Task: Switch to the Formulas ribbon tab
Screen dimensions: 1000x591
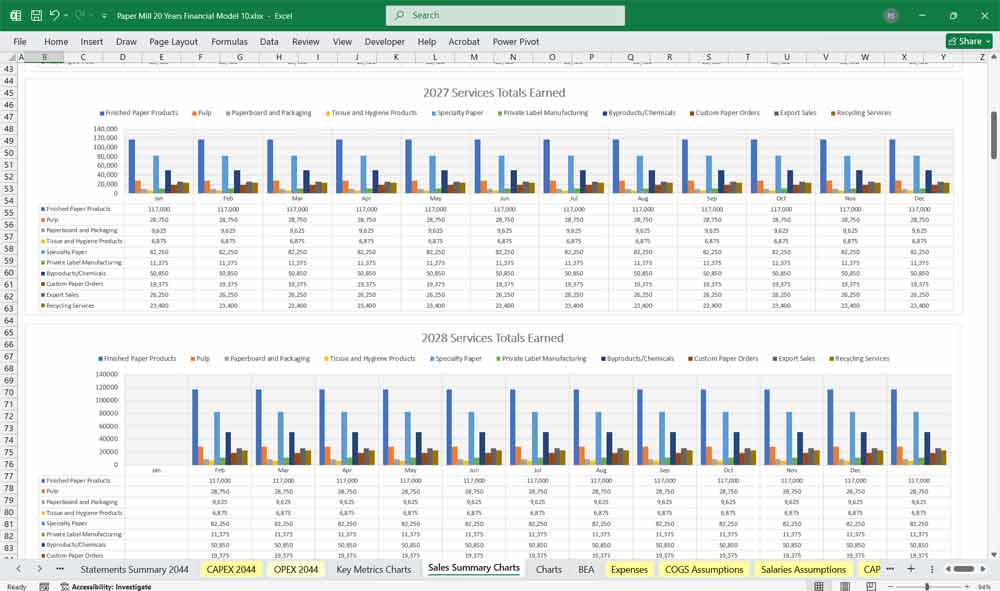Action: (x=229, y=42)
